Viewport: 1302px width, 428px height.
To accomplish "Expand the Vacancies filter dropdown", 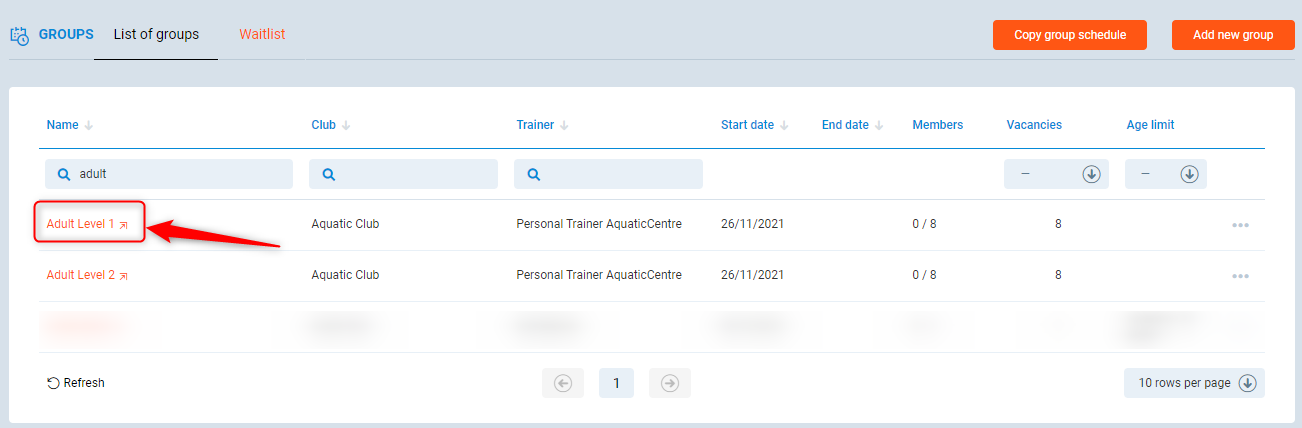I will pos(1091,174).
